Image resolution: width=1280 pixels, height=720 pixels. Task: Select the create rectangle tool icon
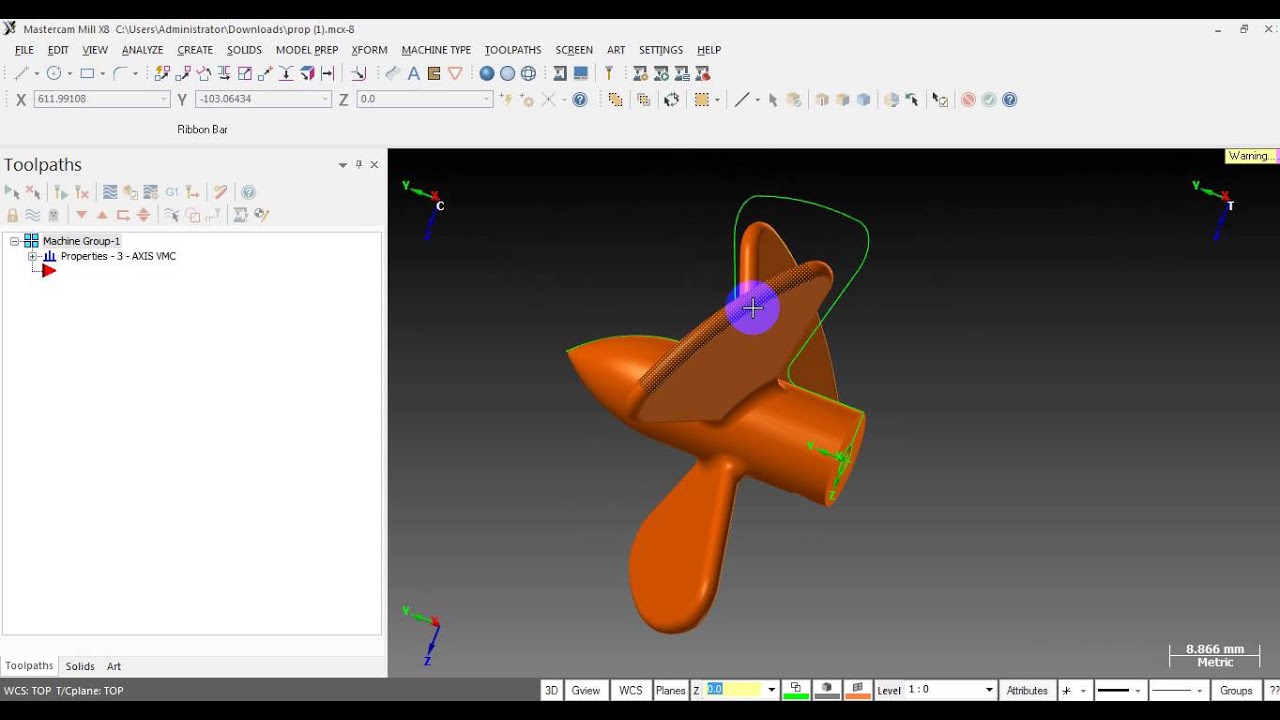86,73
